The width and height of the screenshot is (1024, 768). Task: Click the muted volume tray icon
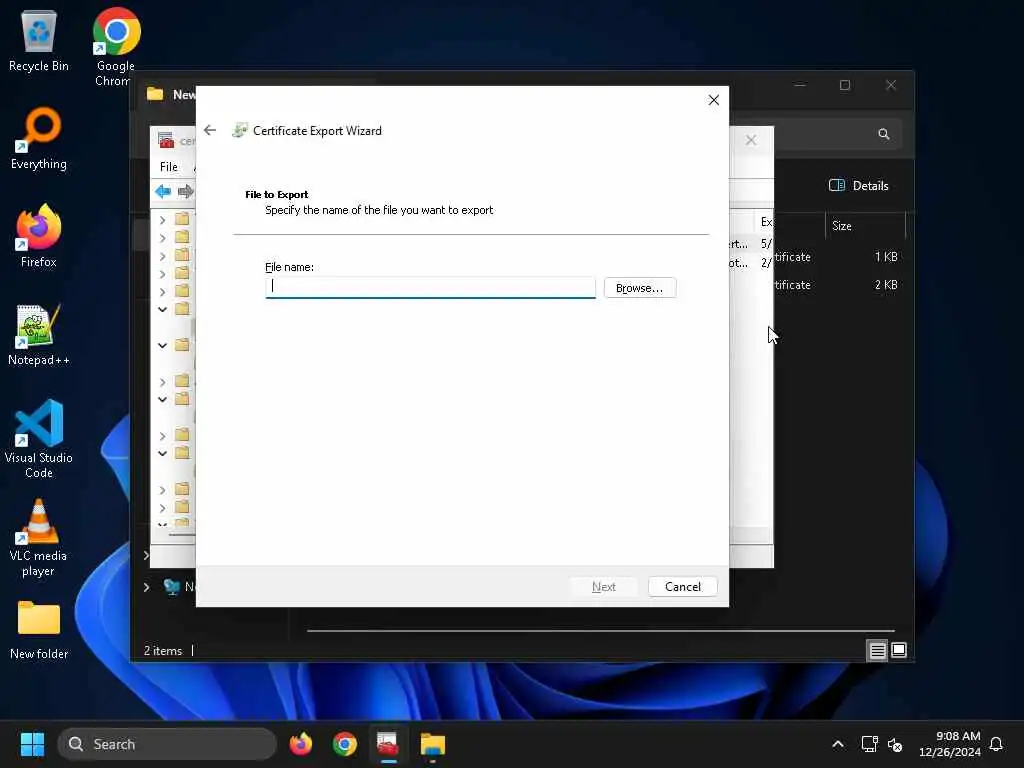[895, 744]
